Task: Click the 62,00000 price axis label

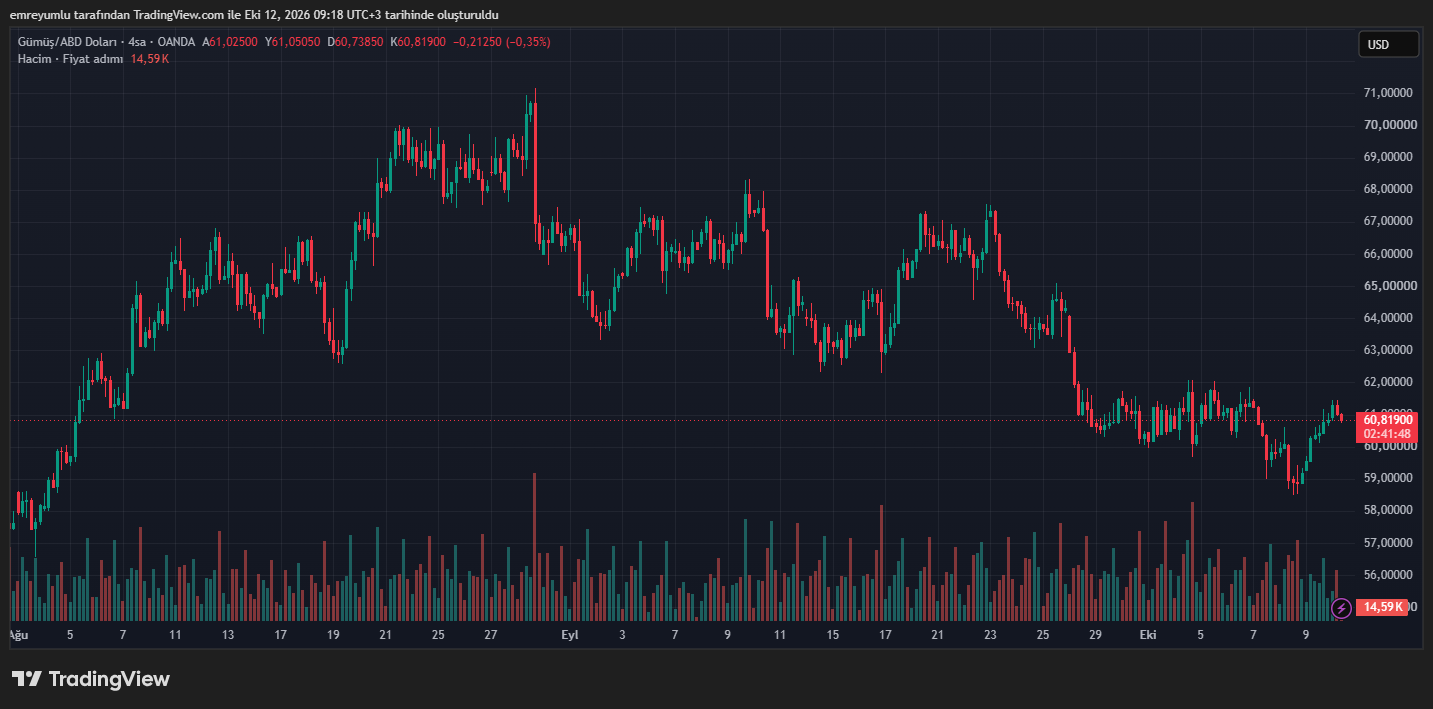Action: [x=1387, y=382]
